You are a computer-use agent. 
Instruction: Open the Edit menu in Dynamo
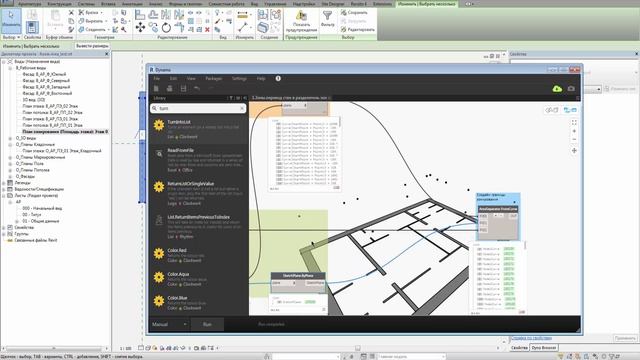click(x=173, y=78)
